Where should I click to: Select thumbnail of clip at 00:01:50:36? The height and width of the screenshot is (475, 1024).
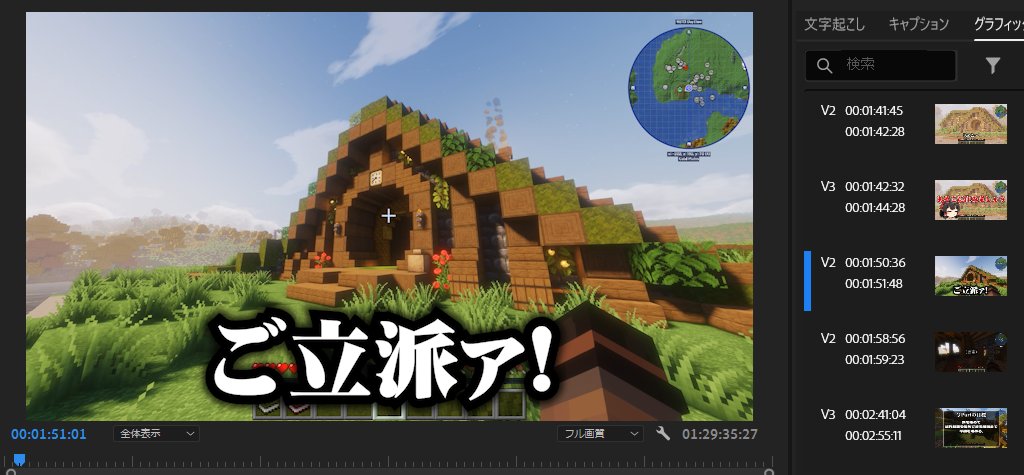(970, 276)
